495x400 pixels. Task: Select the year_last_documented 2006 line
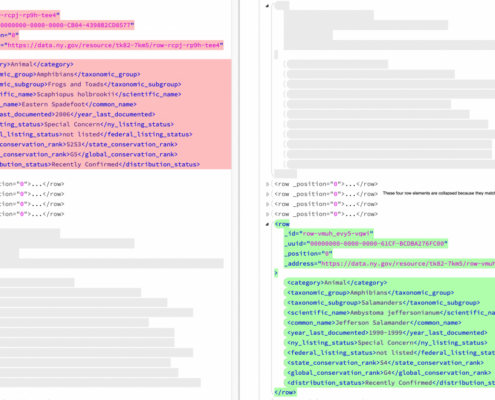click(78, 114)
